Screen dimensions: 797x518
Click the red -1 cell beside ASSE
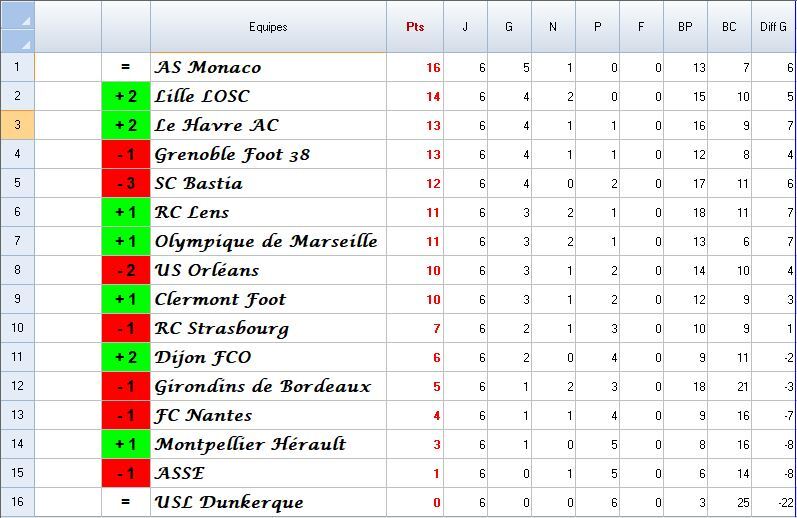click(125, 473)
